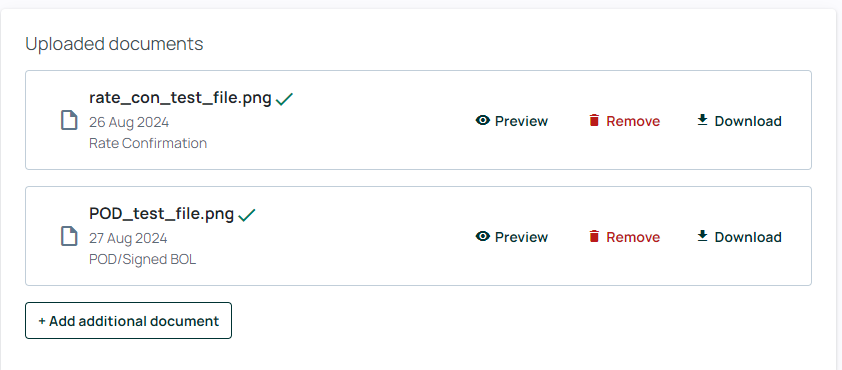Select the rate_con_test_file.png file name
The width and height of the screenshot is (842, 370).
click(180, 98)
